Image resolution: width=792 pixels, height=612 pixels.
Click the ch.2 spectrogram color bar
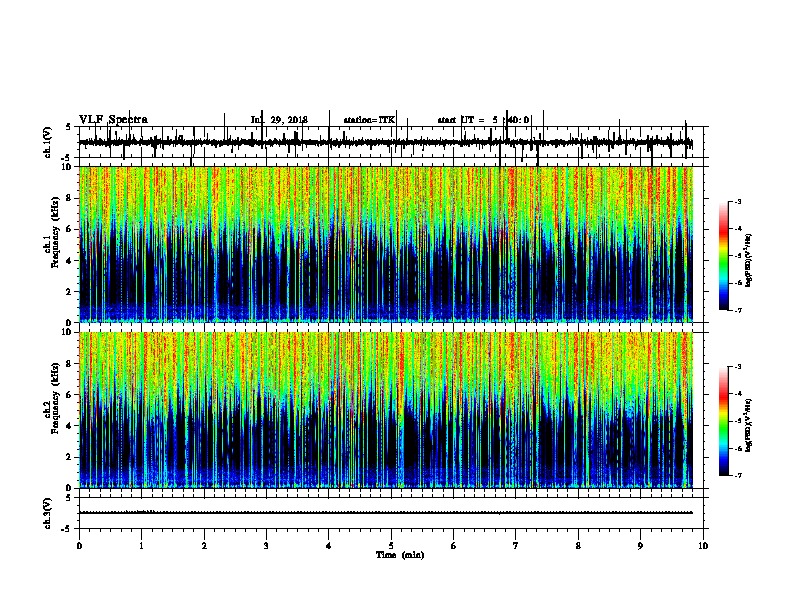point(723,421)
